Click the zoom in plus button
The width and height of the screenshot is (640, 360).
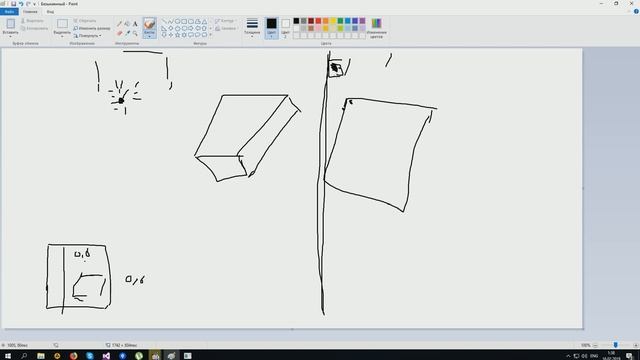click(636, 345)
